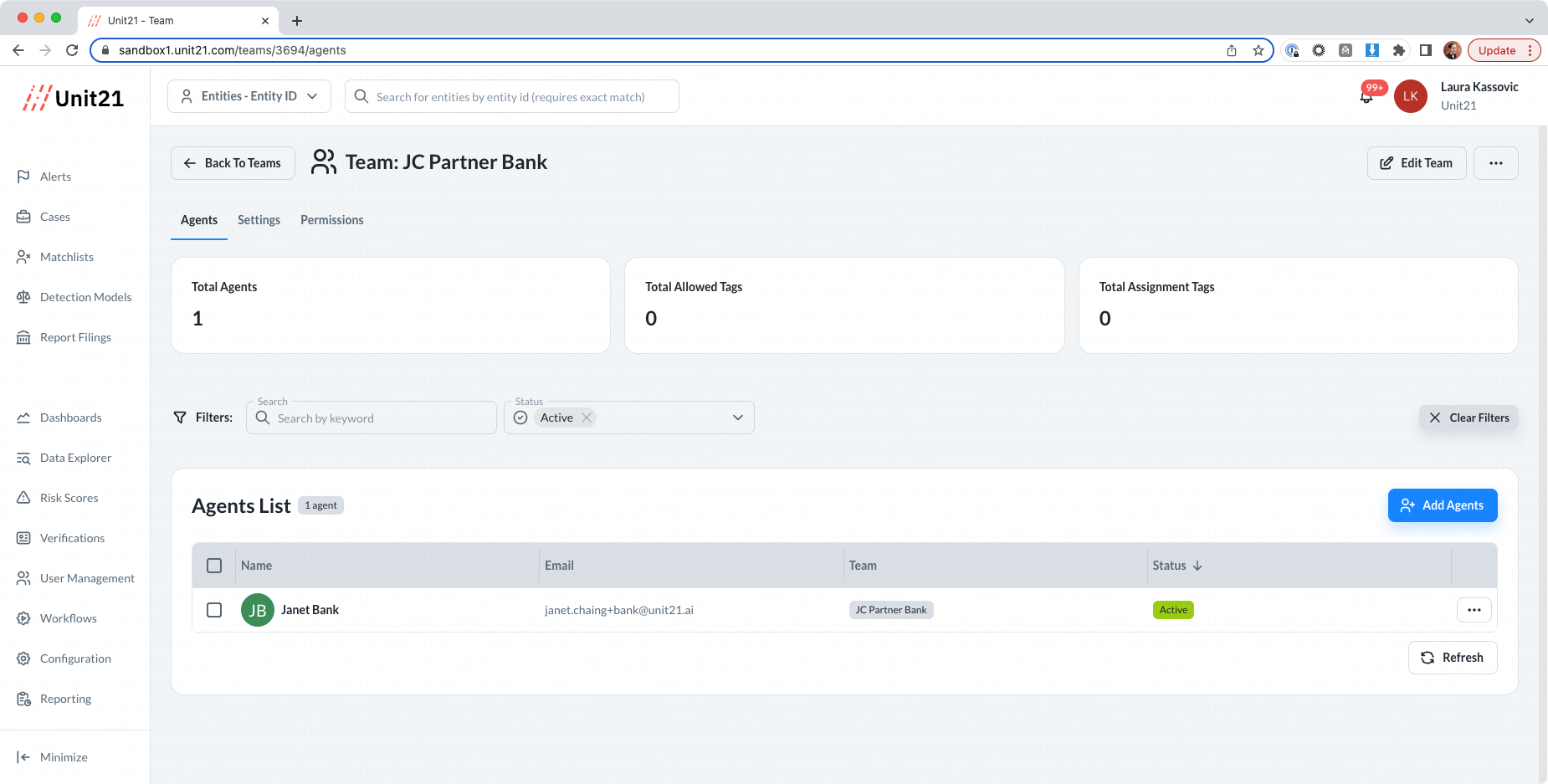Viewport: 1548px width, 784px height.
Task: Open the LK user avatar menu
Action: pyautogui.click(x=1411, y=96)
